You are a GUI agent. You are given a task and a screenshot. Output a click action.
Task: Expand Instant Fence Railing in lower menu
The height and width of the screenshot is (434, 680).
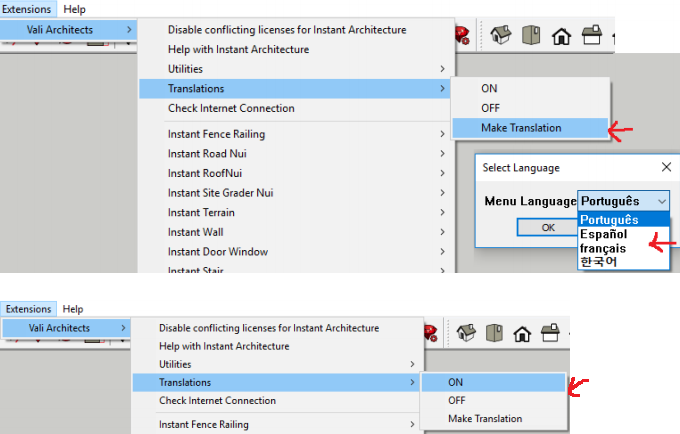pos(277,424)
